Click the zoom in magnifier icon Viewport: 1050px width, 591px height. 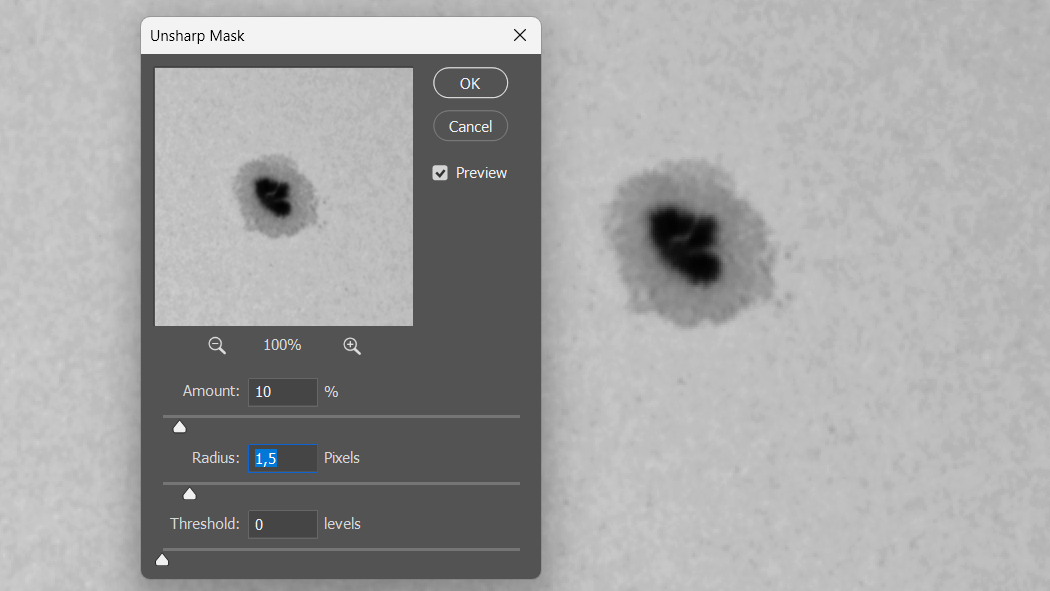pyautogui.click(x=351, y=345)
